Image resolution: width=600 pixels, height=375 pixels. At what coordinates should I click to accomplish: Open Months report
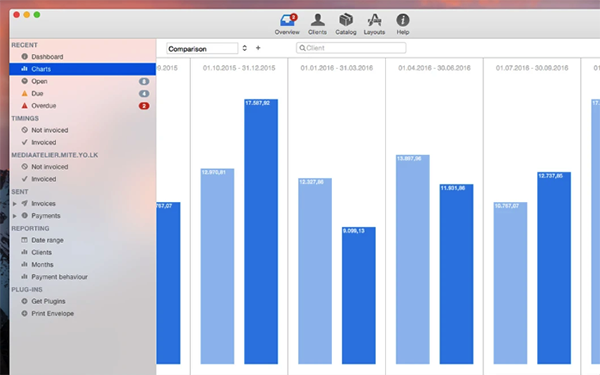[x=83, y=265]
